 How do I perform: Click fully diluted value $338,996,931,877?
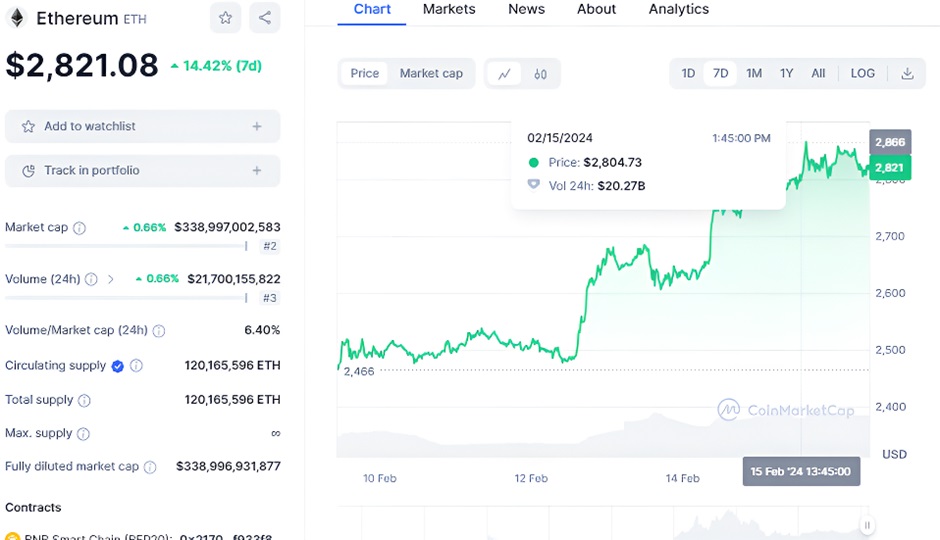point(228,466)
